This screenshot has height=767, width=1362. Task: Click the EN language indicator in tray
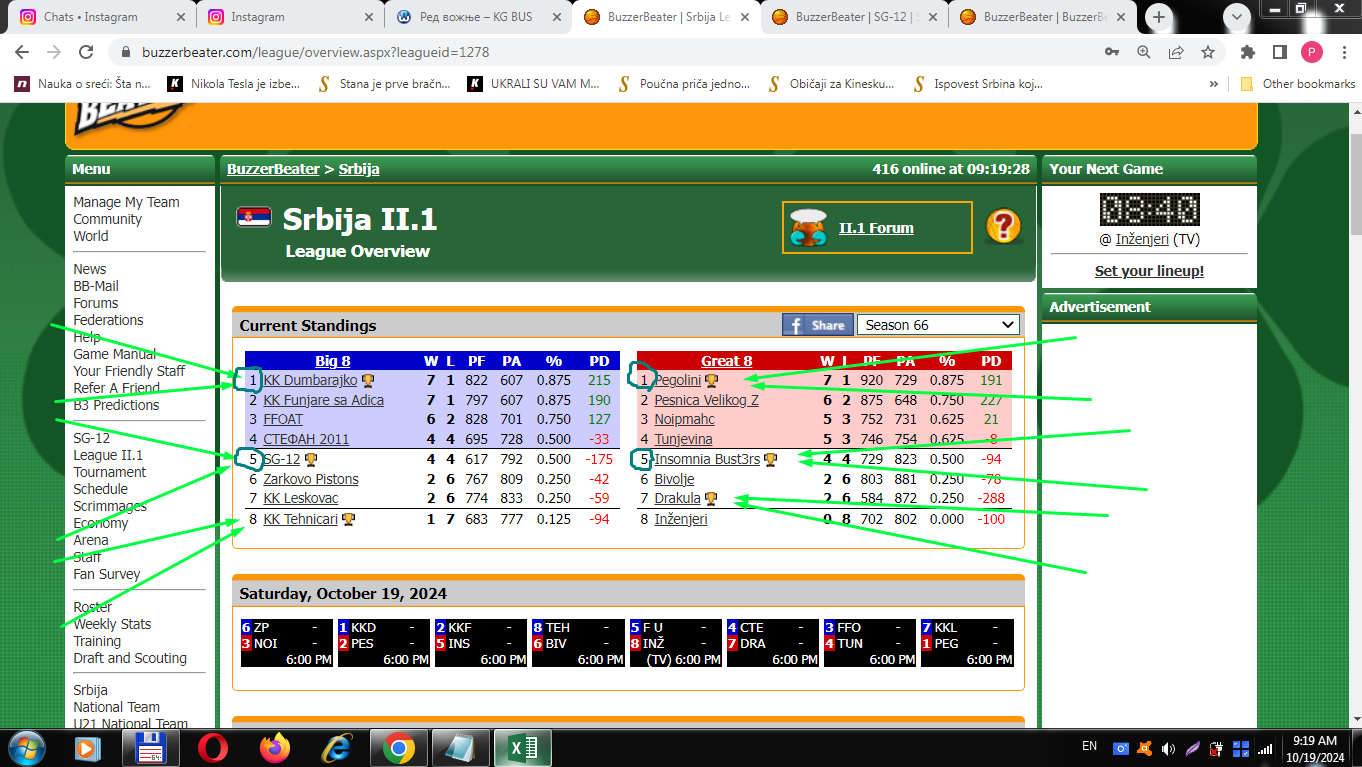(x=1090, y=746)
